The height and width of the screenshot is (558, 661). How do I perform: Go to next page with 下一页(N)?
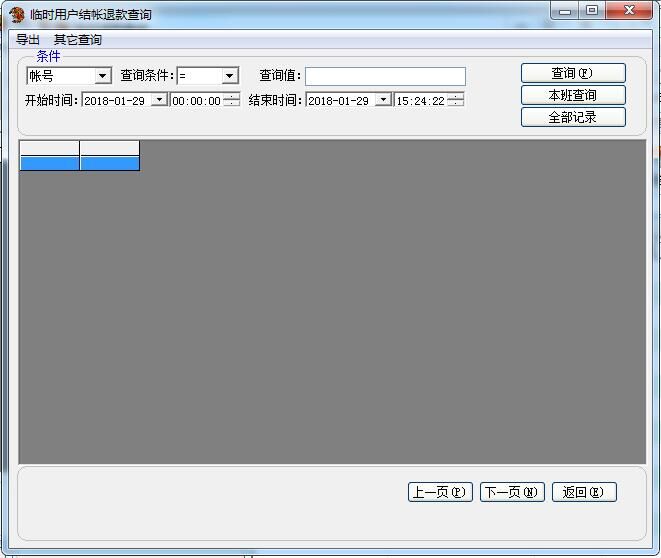point(512,492)
